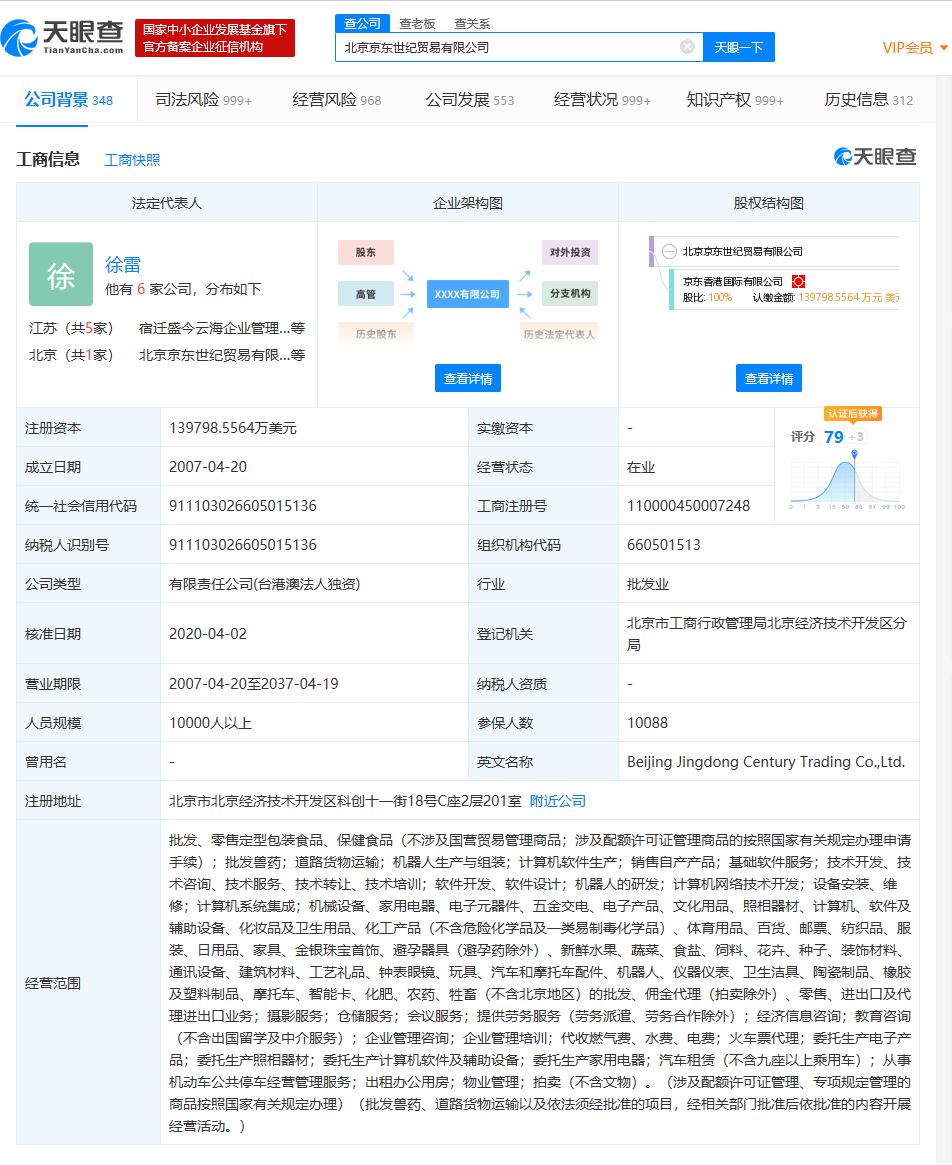Viewport: 952px width, 1165px height.
Task: Click the 在业 operating status value
Action: 641,467
